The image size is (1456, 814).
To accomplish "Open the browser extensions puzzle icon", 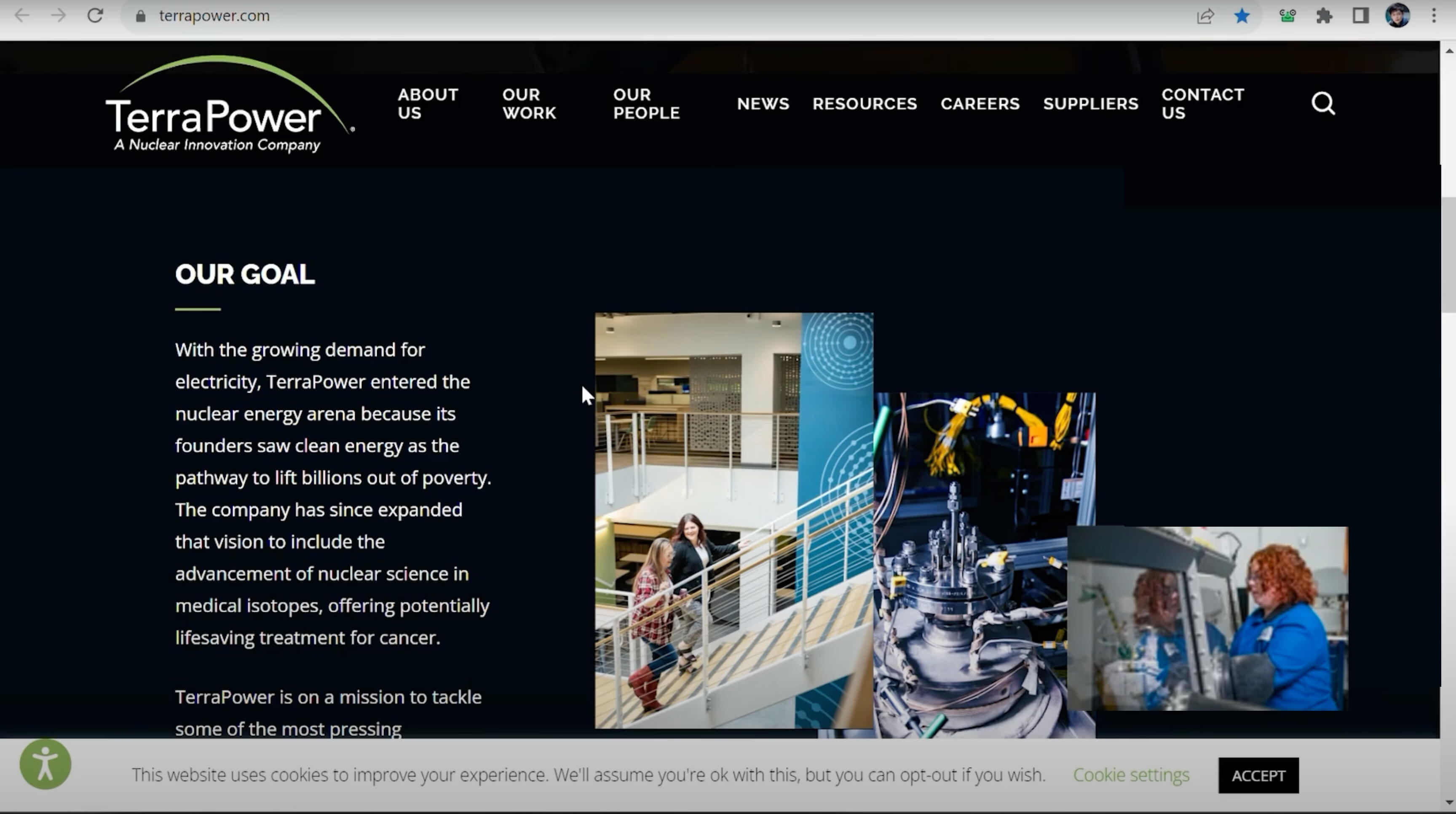I will tap(1324, 16).
